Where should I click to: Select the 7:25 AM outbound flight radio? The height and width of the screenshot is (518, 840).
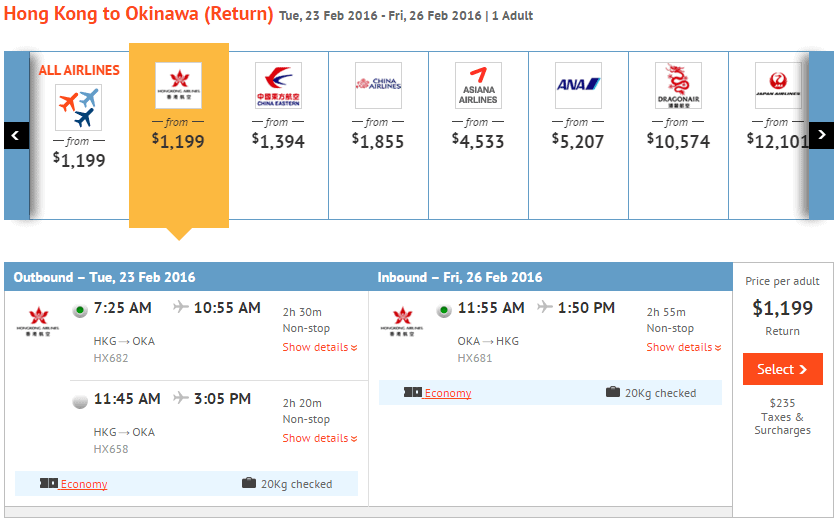click(80, 309)
